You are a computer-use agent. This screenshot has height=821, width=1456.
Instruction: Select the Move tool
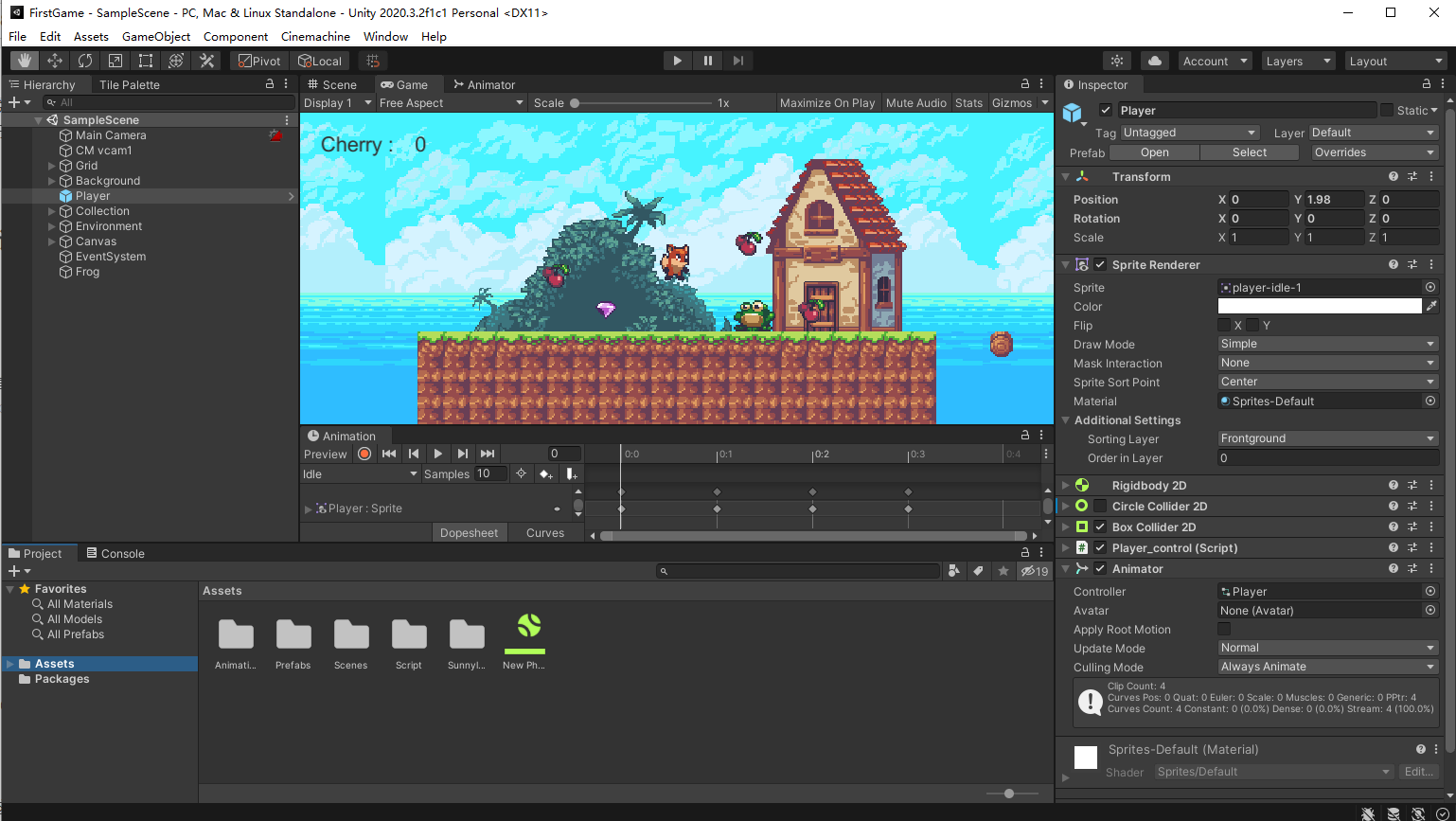pyautogui.click(x=55, y=61)
